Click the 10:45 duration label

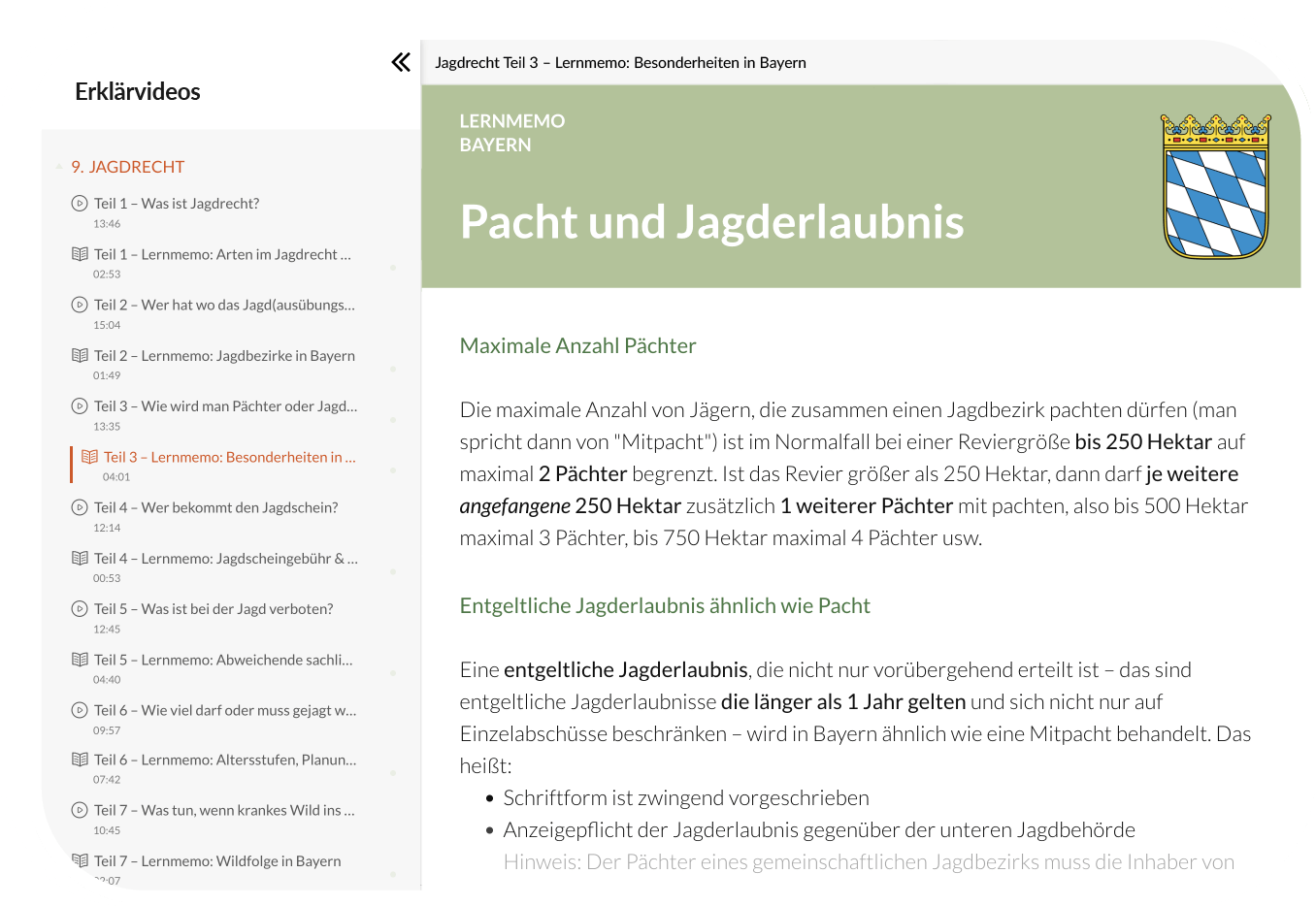coord(107,830)
